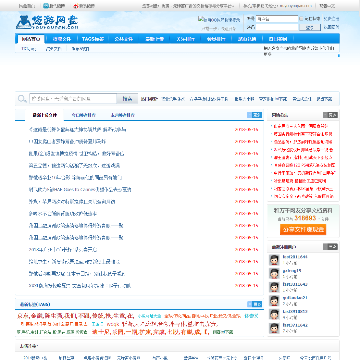Tick the checkbox beside the username field
Image resolution: width=360 pixels, height=360 pixels.
pos(301,19)
